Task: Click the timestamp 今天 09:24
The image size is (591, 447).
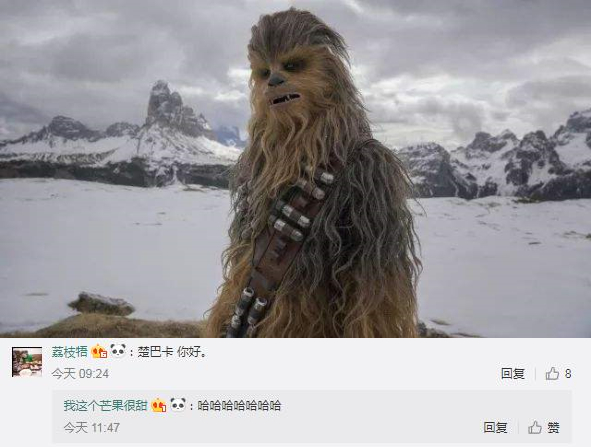Action: pos(80,374)
